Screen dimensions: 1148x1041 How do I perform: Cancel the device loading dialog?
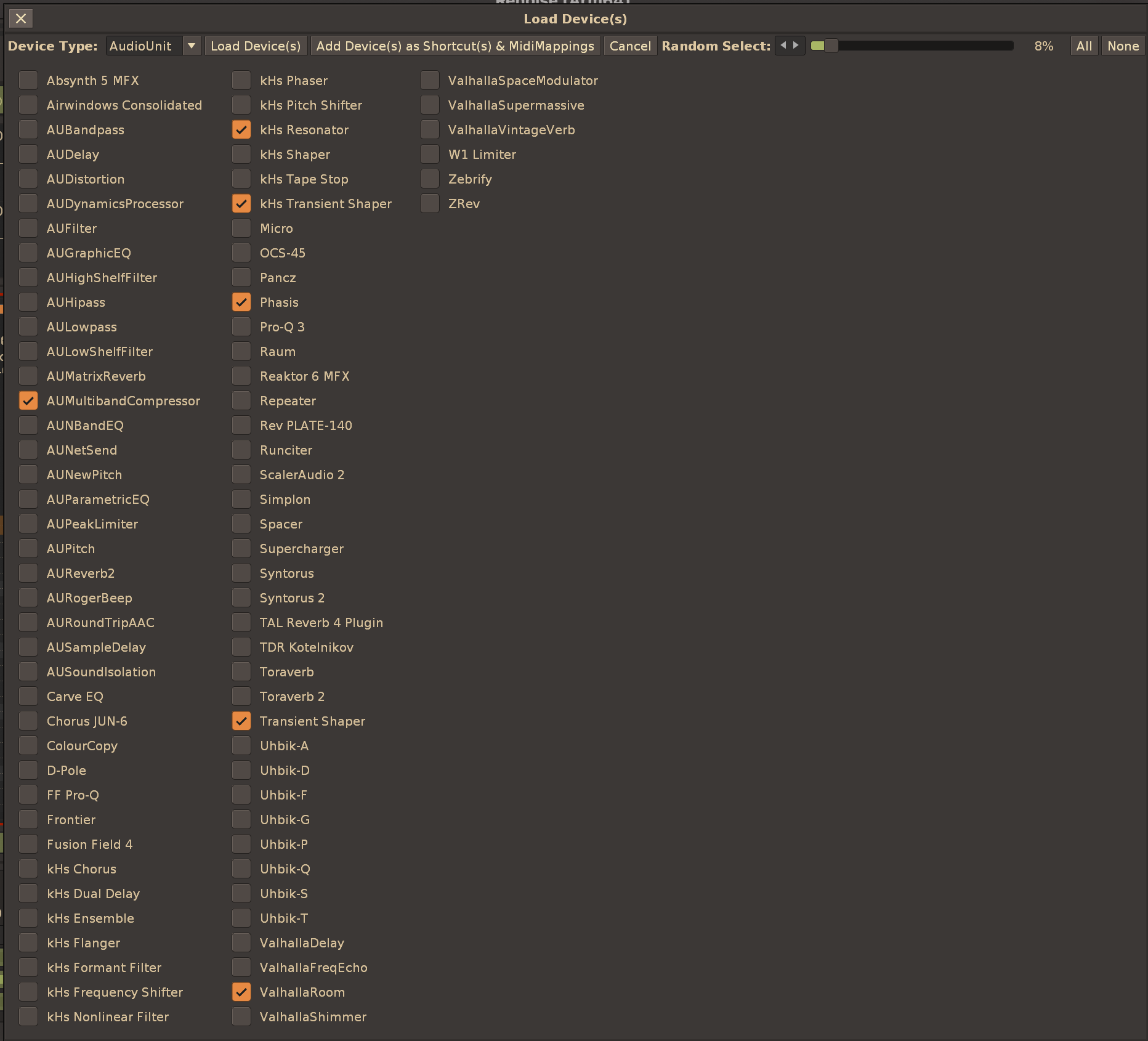[630, 46]
